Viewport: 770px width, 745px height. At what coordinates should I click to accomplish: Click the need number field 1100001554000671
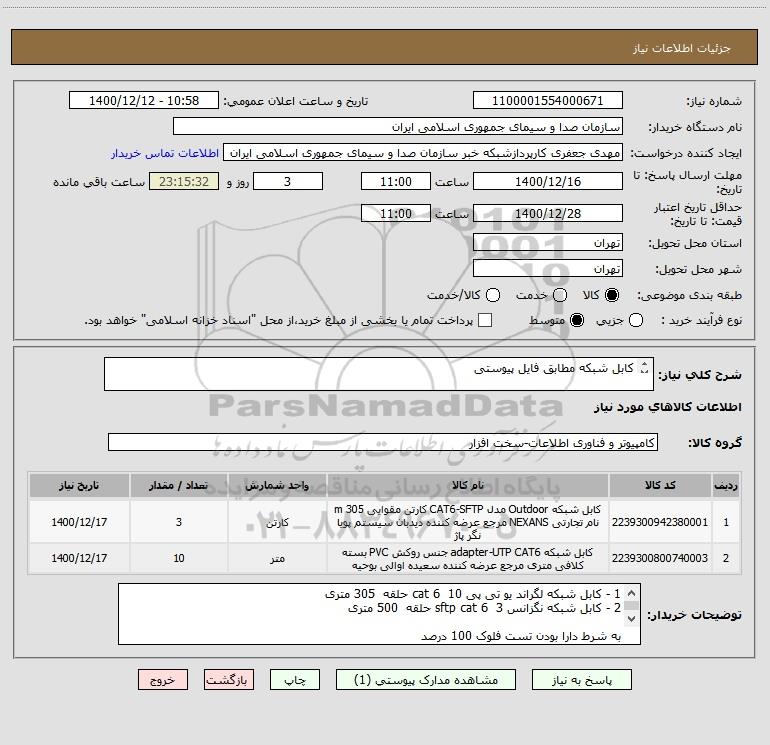tap(548, 101)
